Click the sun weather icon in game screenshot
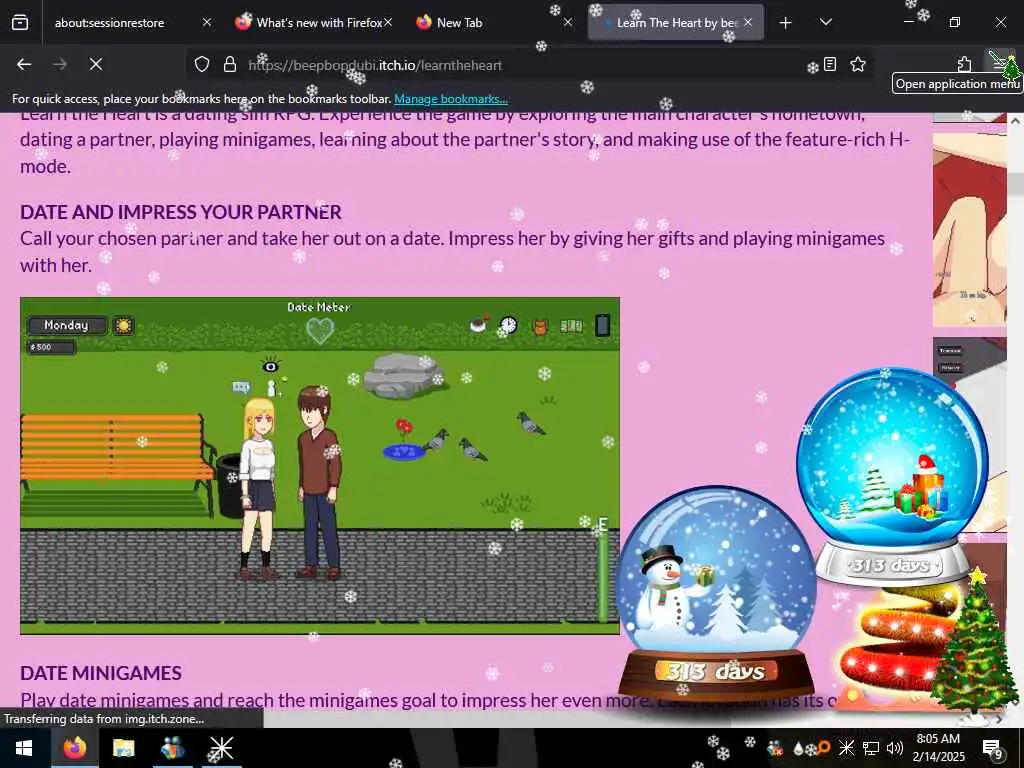 pos(123,325)
